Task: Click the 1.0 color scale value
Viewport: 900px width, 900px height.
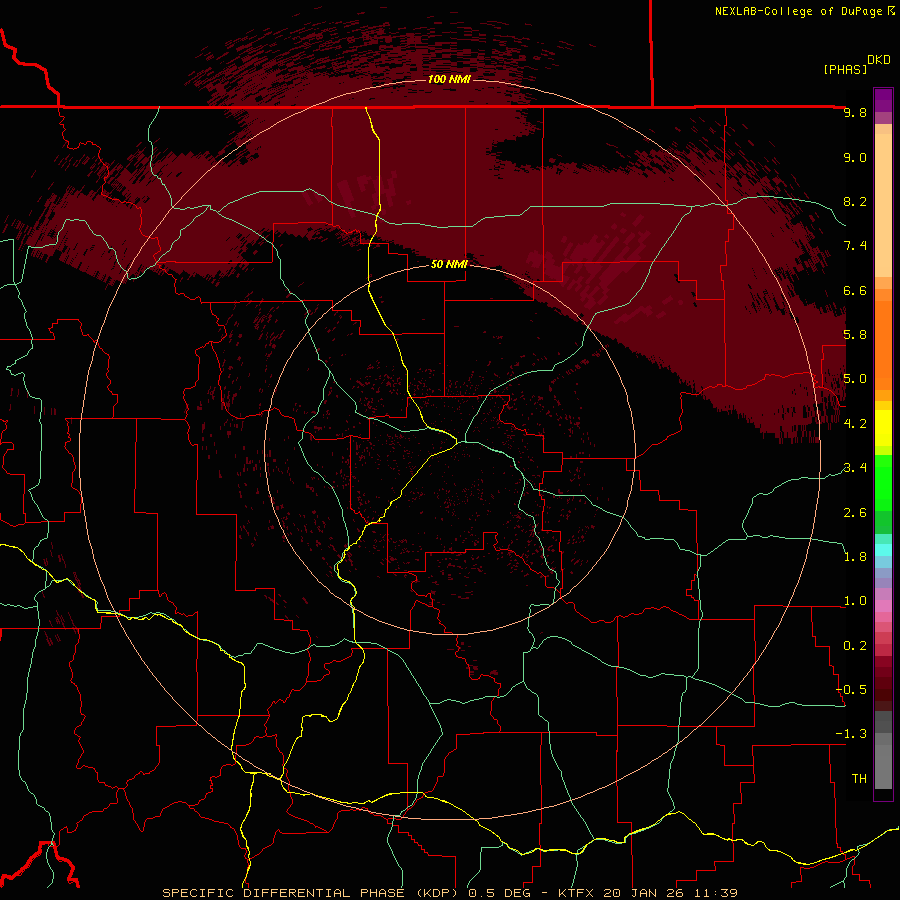Action: click(x=855, y=601)
